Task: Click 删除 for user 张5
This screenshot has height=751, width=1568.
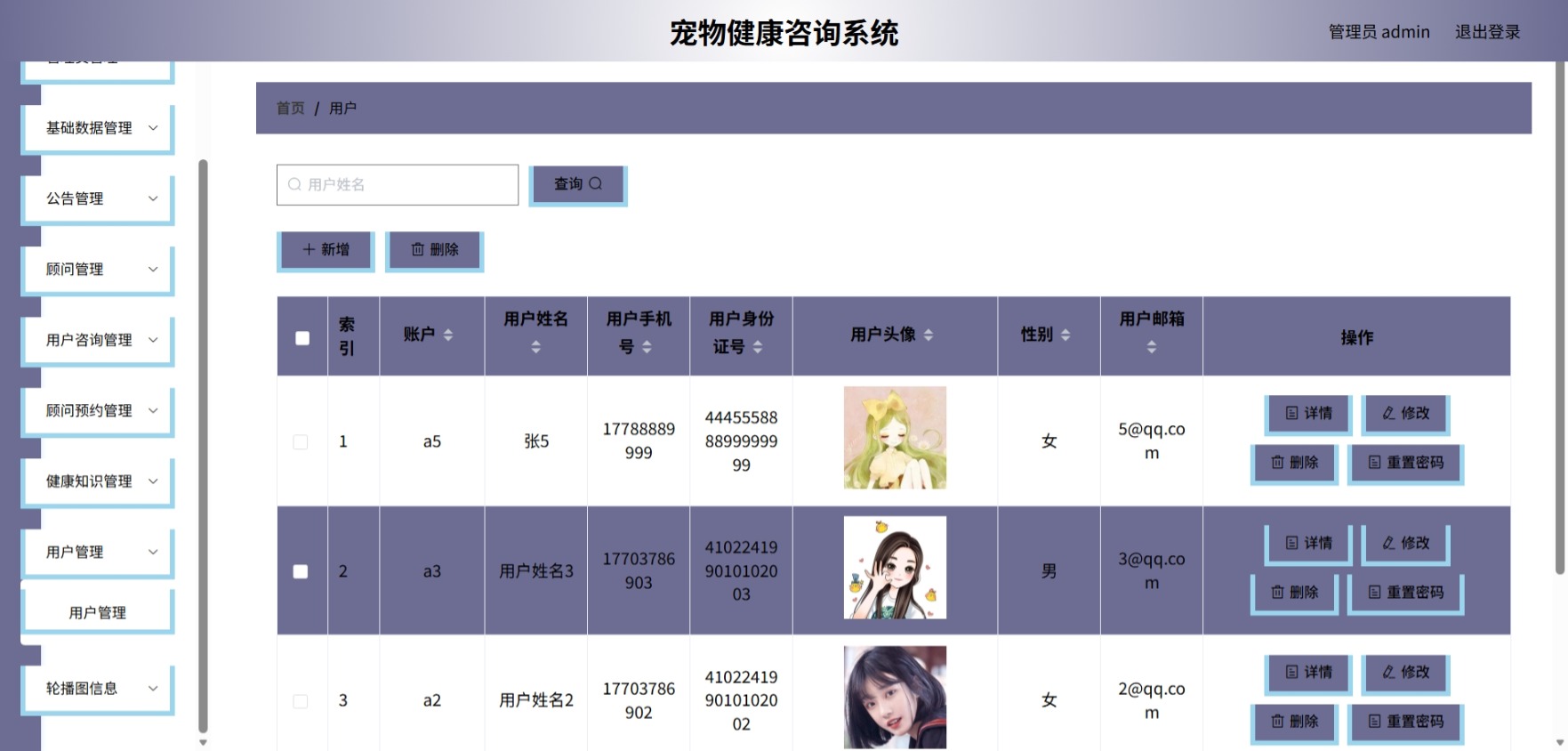Action: [1294, 463]
